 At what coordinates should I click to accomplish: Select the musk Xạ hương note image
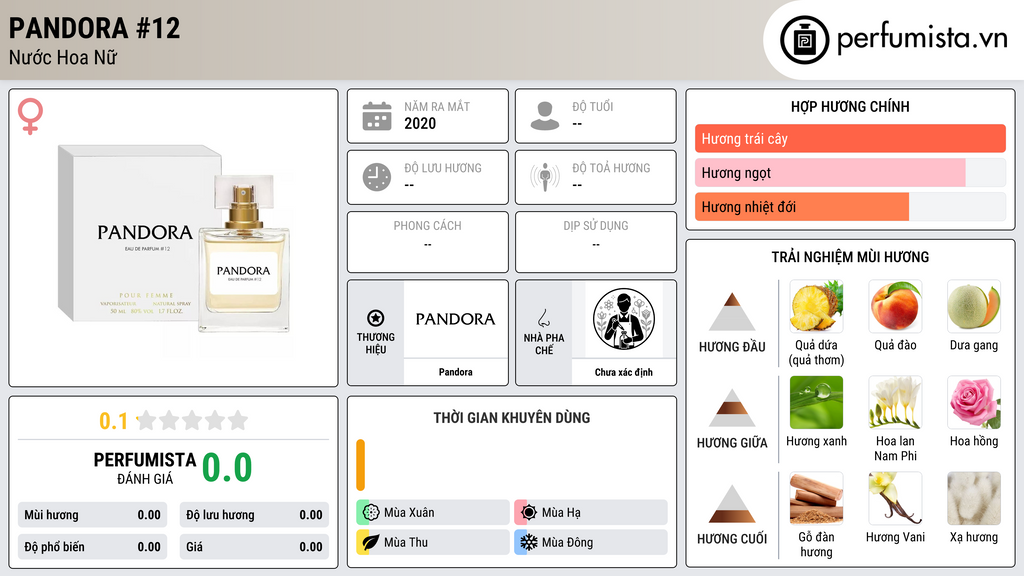tap(974, 498)
